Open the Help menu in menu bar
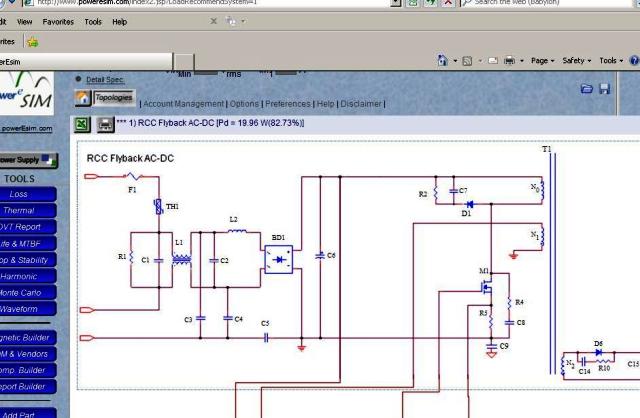Viewport: 640px width, 418px height. (x=120, y=22)
